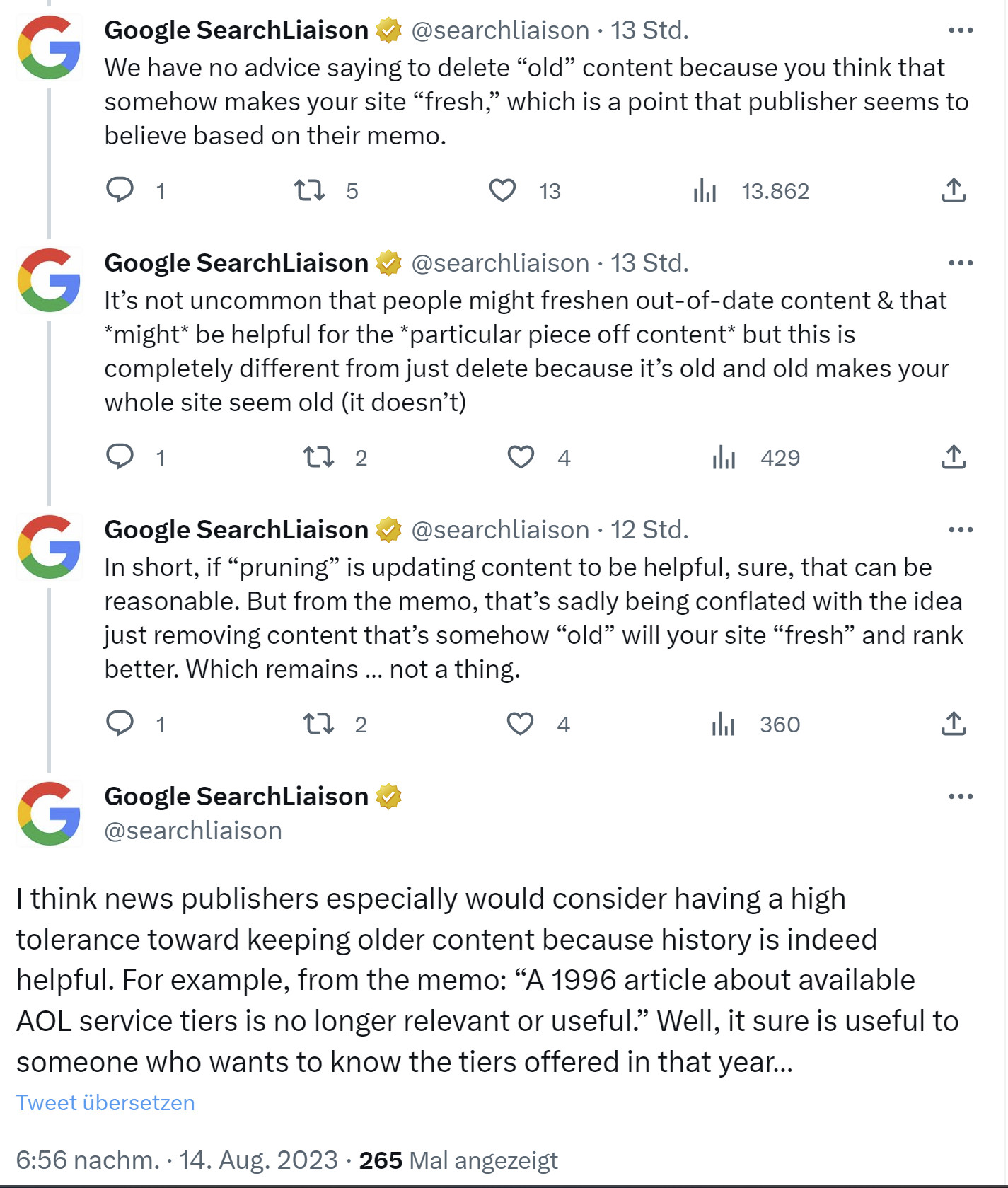Viewport: 1008px width, 1188px height.
Task: Like the second tweet about freshening content
Action: pyautogui.click(x=520, y=456)
